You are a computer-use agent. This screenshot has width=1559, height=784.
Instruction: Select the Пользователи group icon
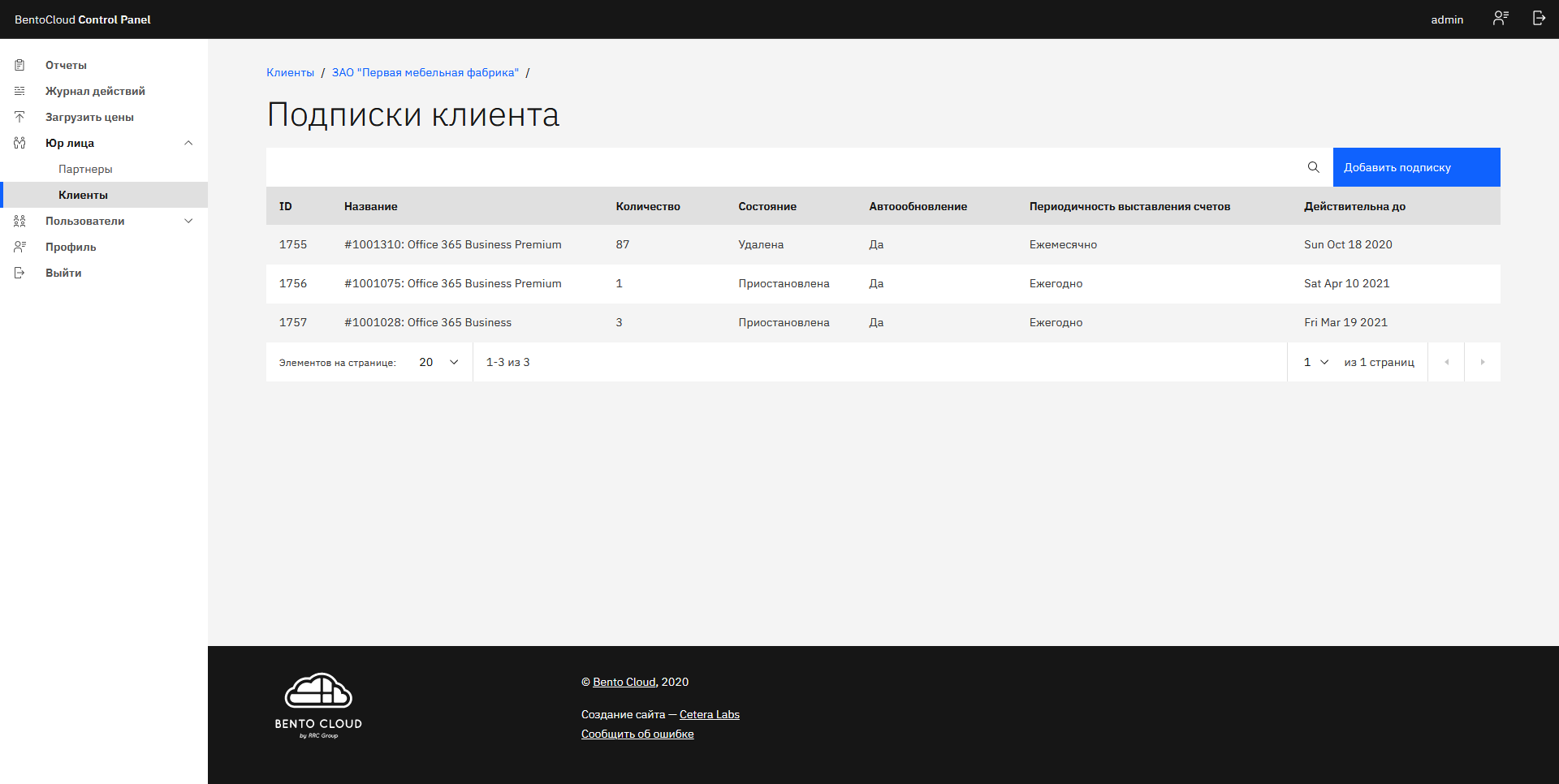(x=19, y=221)
